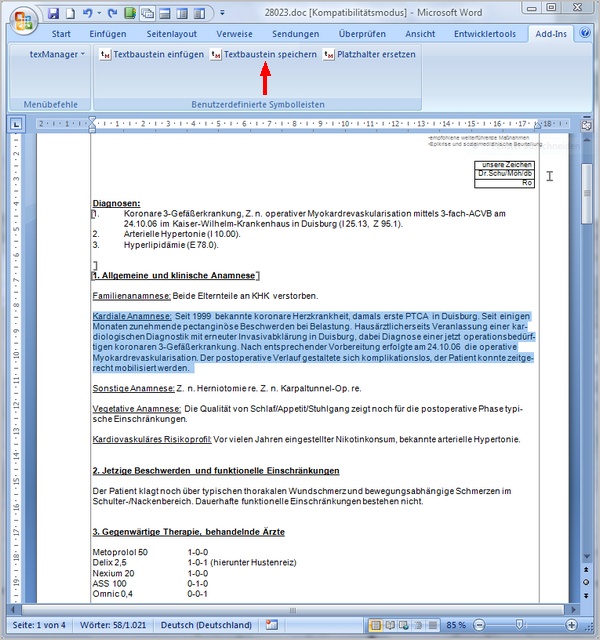Switch to Print Layout view
The width and height of the screenshot is (600, 640).
click(x=376, y=625)
